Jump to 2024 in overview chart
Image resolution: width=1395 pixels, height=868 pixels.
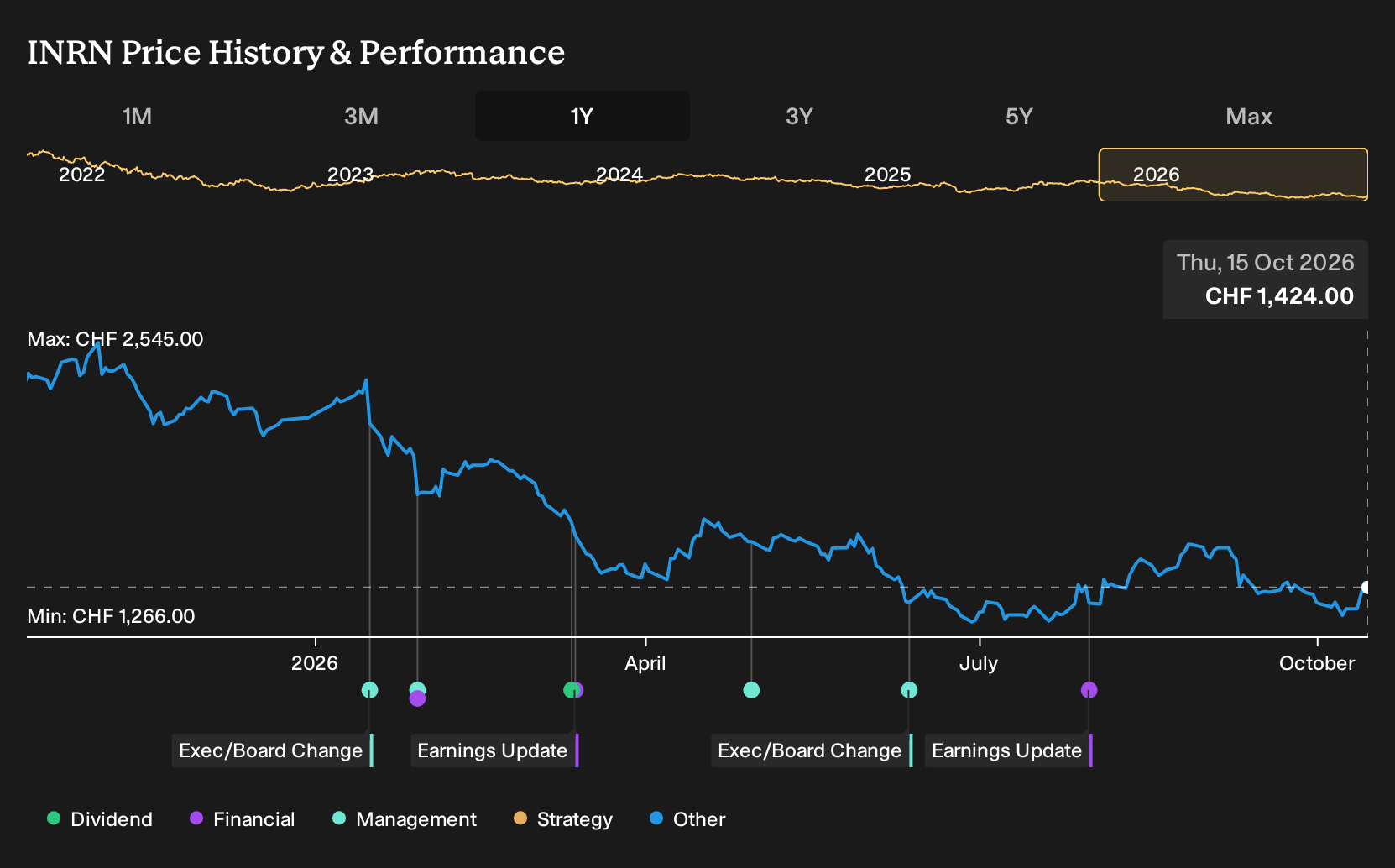619,175
